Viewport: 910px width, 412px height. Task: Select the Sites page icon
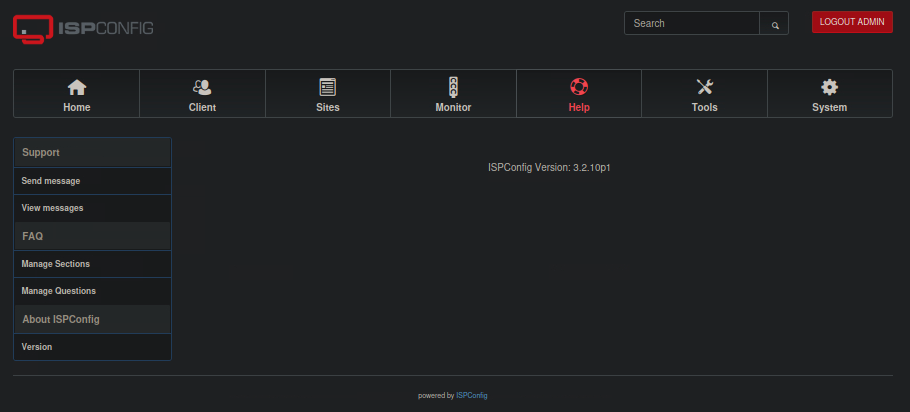point(327,87)
